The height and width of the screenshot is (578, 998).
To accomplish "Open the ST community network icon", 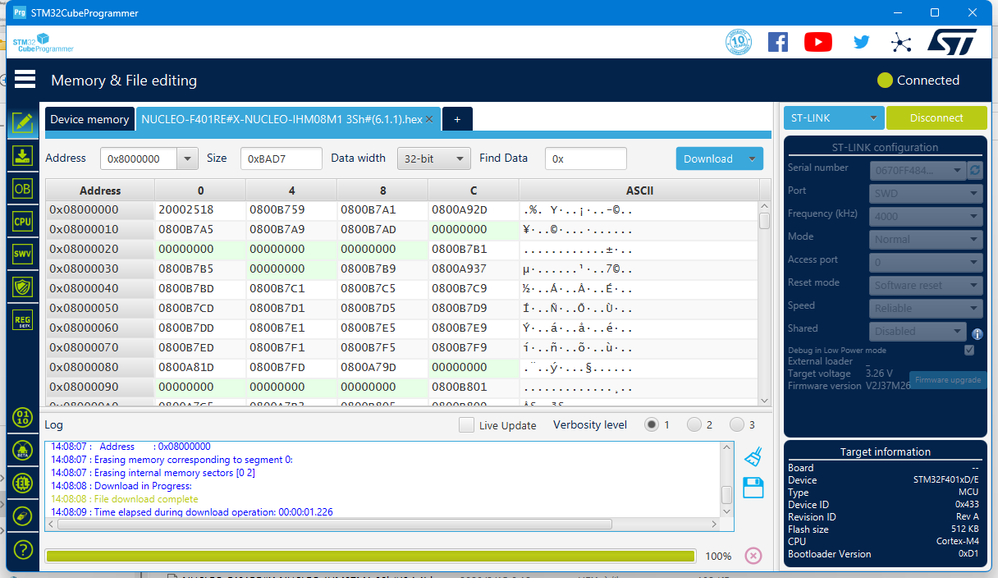I will point(901,43).
